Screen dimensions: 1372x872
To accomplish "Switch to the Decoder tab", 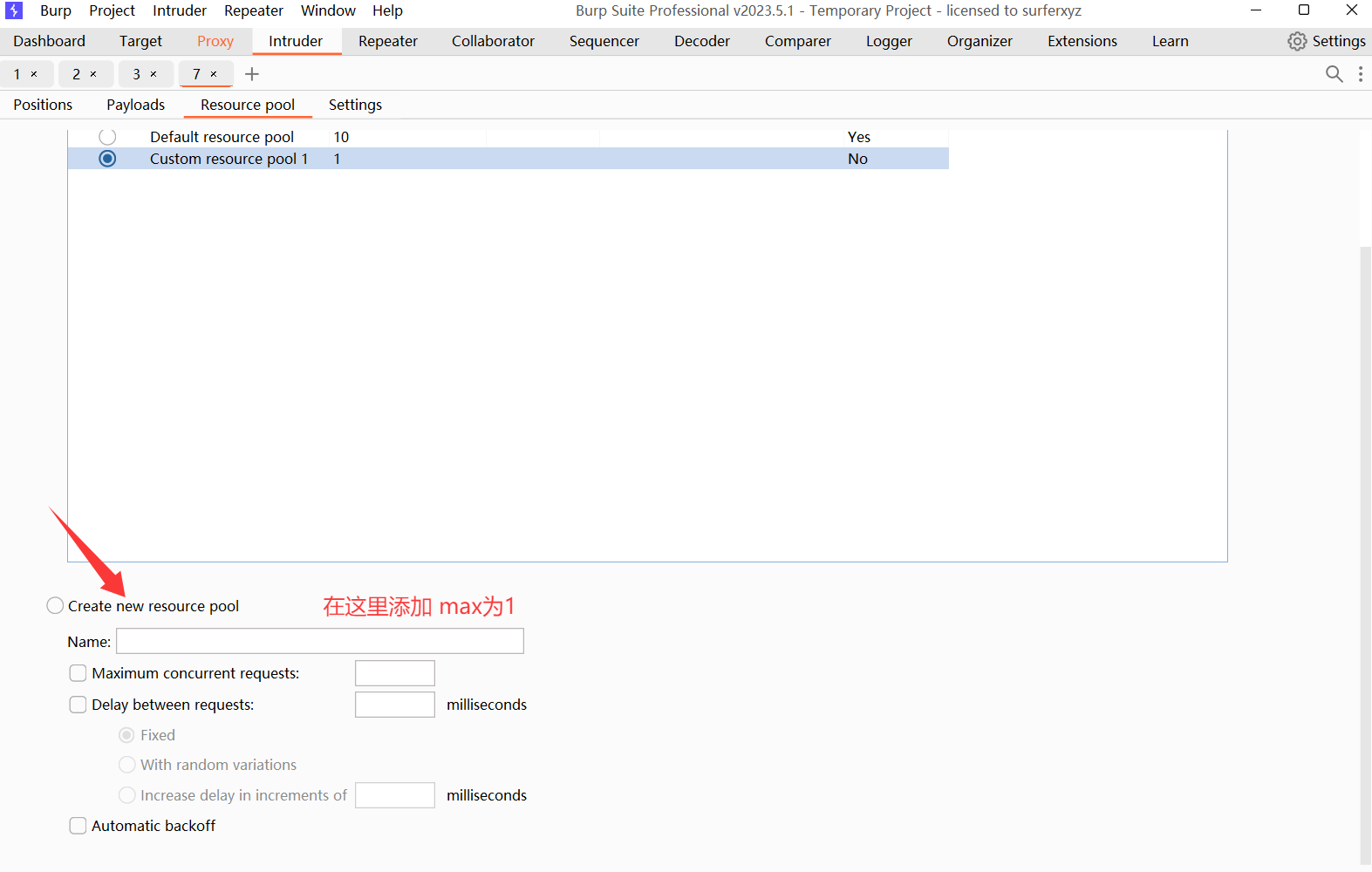I will [702, 41].
